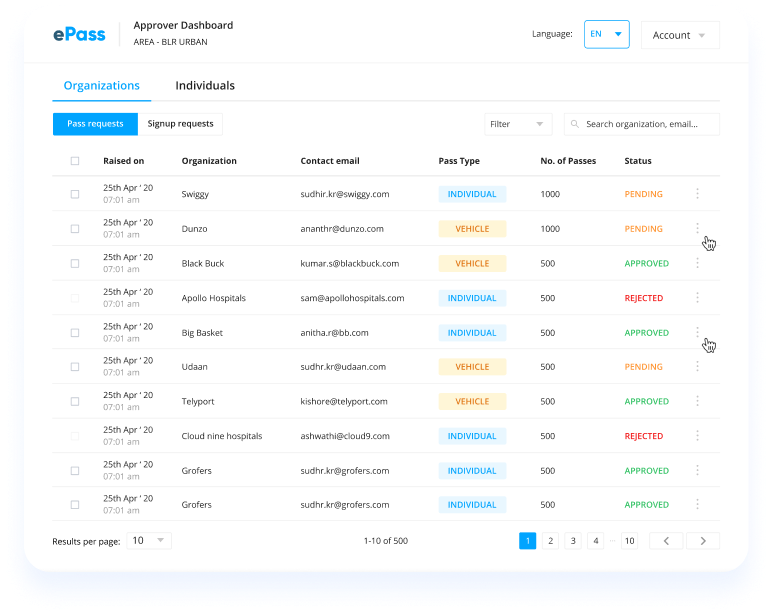The height and width of the screenshot is (612, 771).
Task: Check the box for the Swiggy request
Action: 75,194
